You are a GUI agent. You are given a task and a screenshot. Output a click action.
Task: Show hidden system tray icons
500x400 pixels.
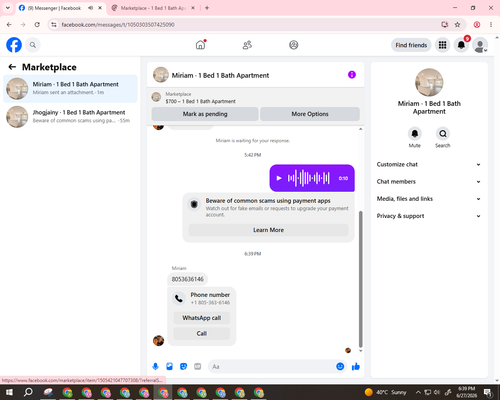tap(418, 392)
